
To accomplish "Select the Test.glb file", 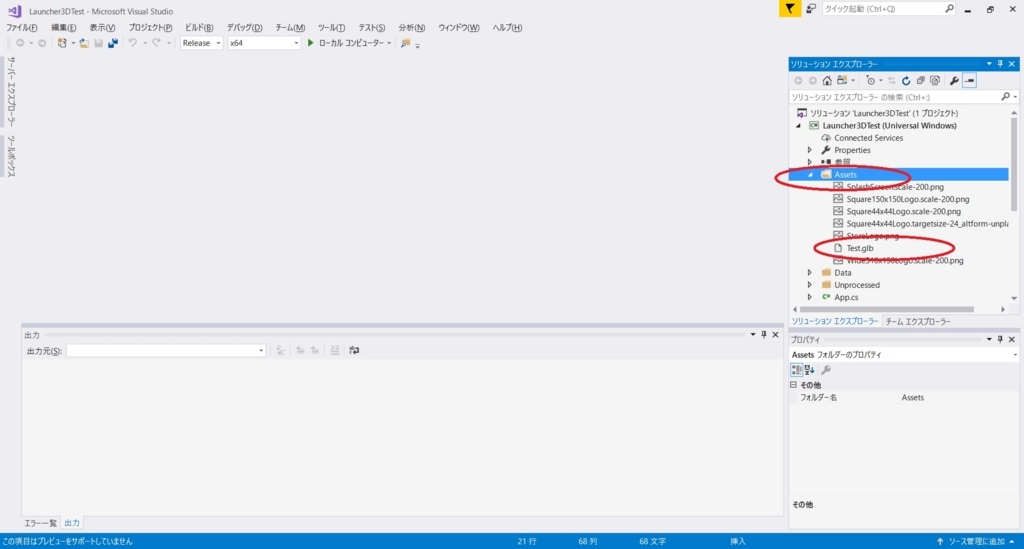I will 859,249.
